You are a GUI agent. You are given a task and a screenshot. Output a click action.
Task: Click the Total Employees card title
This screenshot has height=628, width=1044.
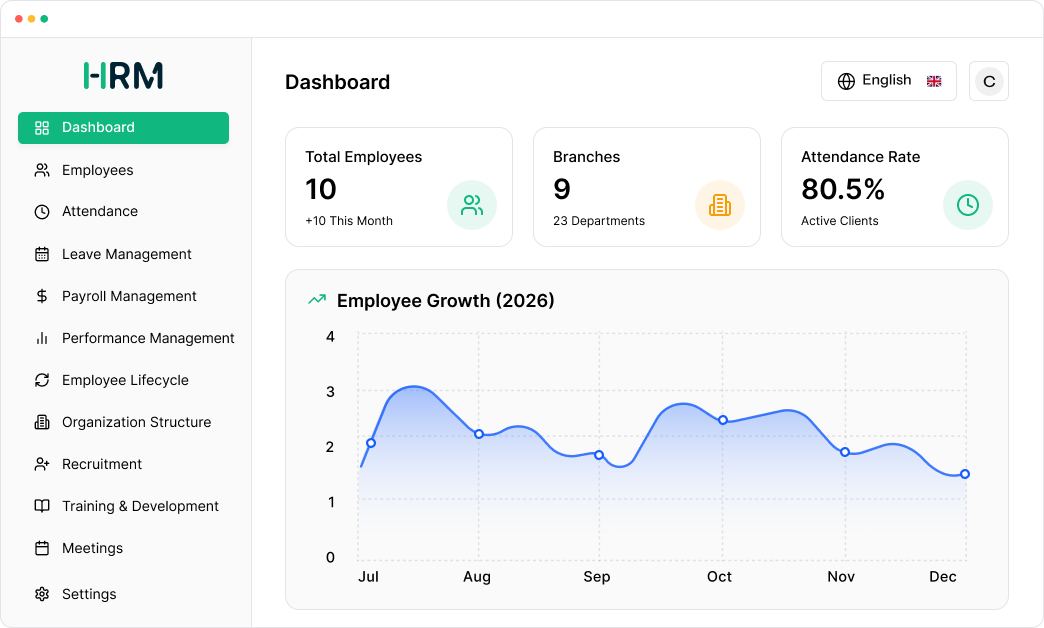pyautogui.click(x=364, y=157)
